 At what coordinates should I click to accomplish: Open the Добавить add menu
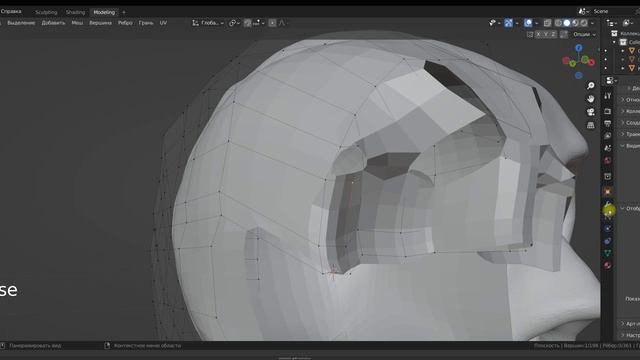click(x=53, y=23)
